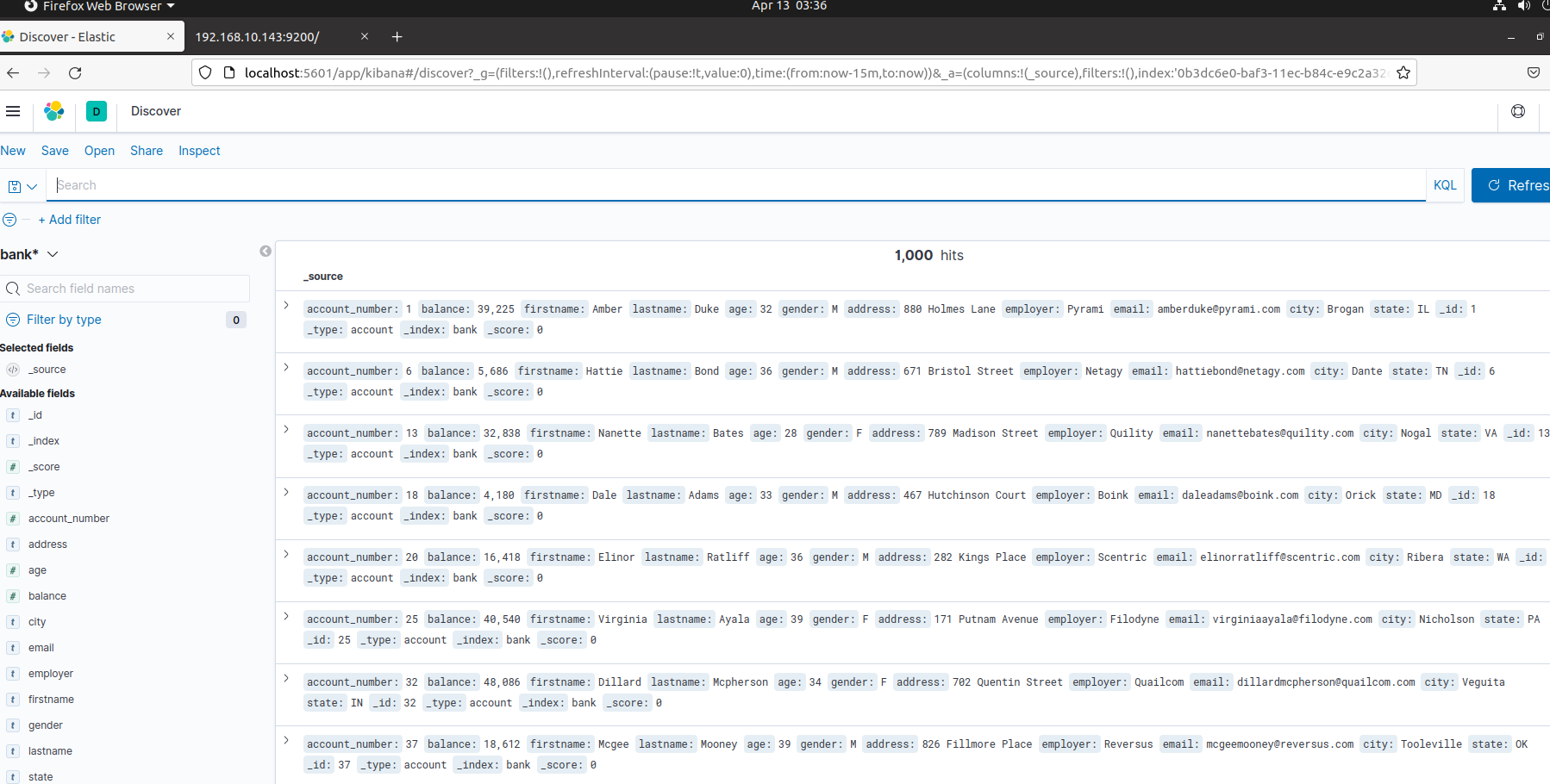Select the address field in Available fields

(47, 544)
